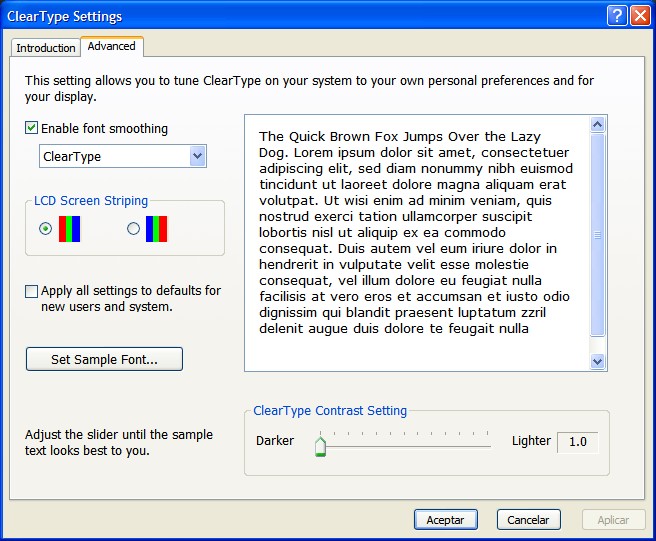Screen dimensions: 656x541
Task: Switch to the Introduction tab
Action: pos(46,48)
